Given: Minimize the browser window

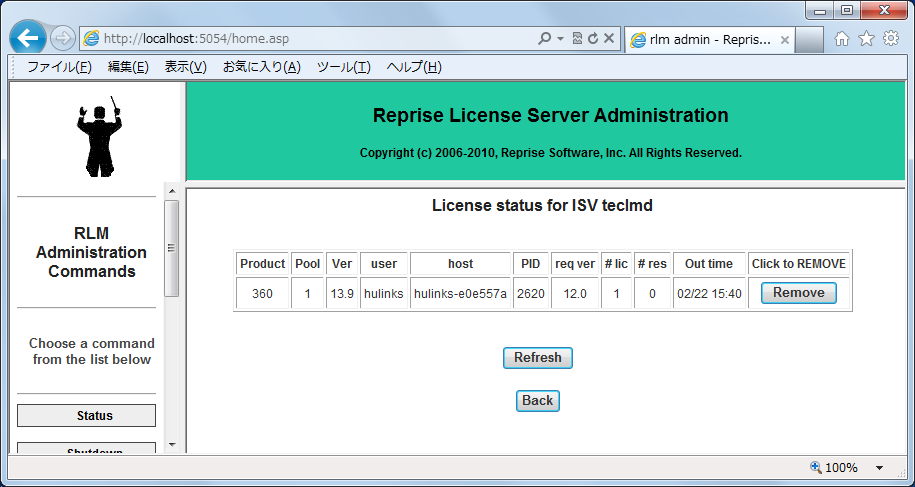Looking at the screenshot, I should point(822,10).
